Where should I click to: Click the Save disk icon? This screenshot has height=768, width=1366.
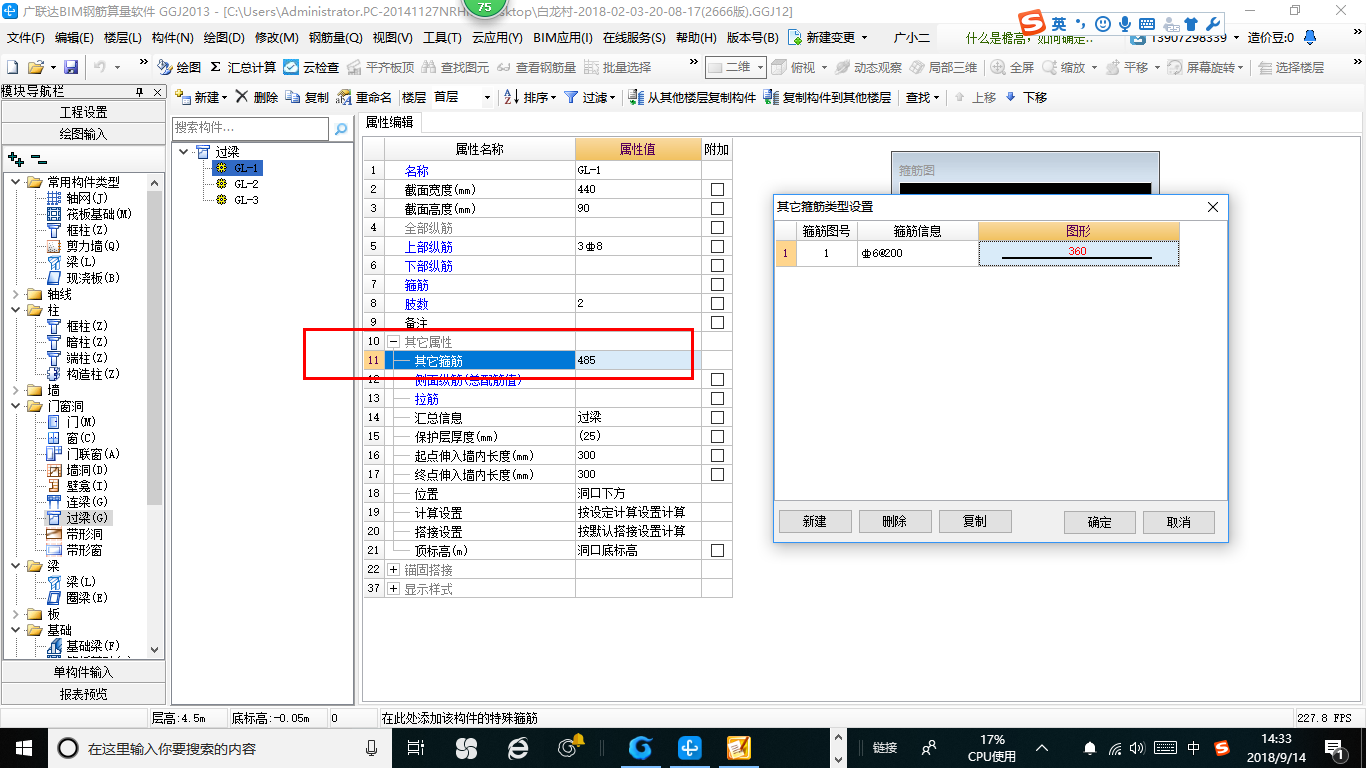point(71,67)
